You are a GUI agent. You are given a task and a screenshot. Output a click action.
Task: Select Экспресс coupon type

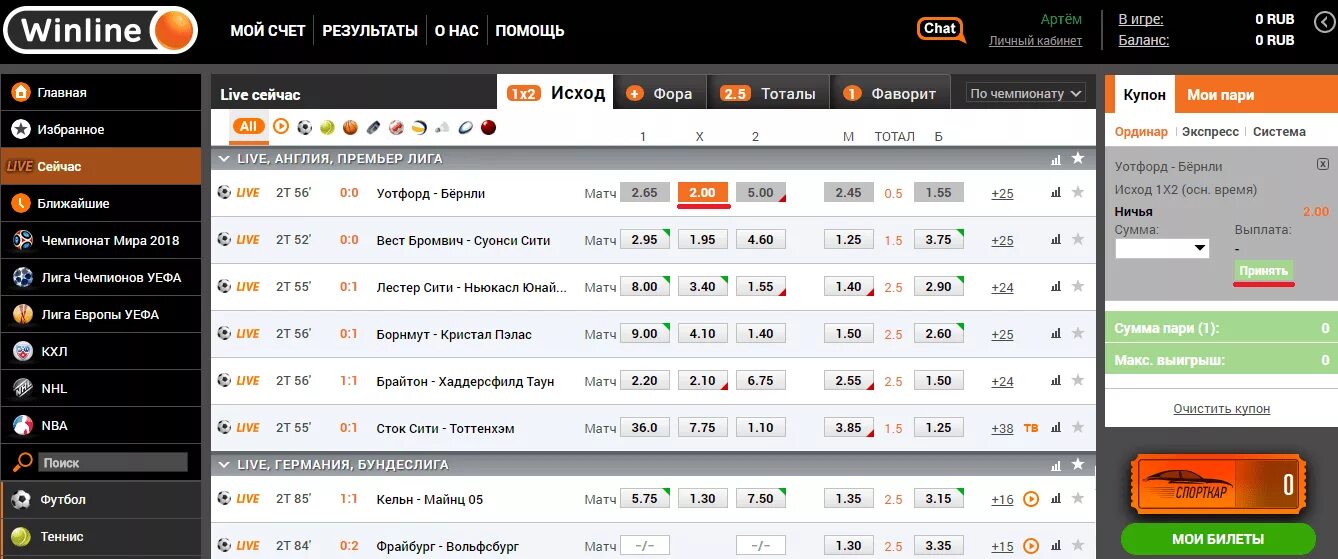tap(1210, 131)
